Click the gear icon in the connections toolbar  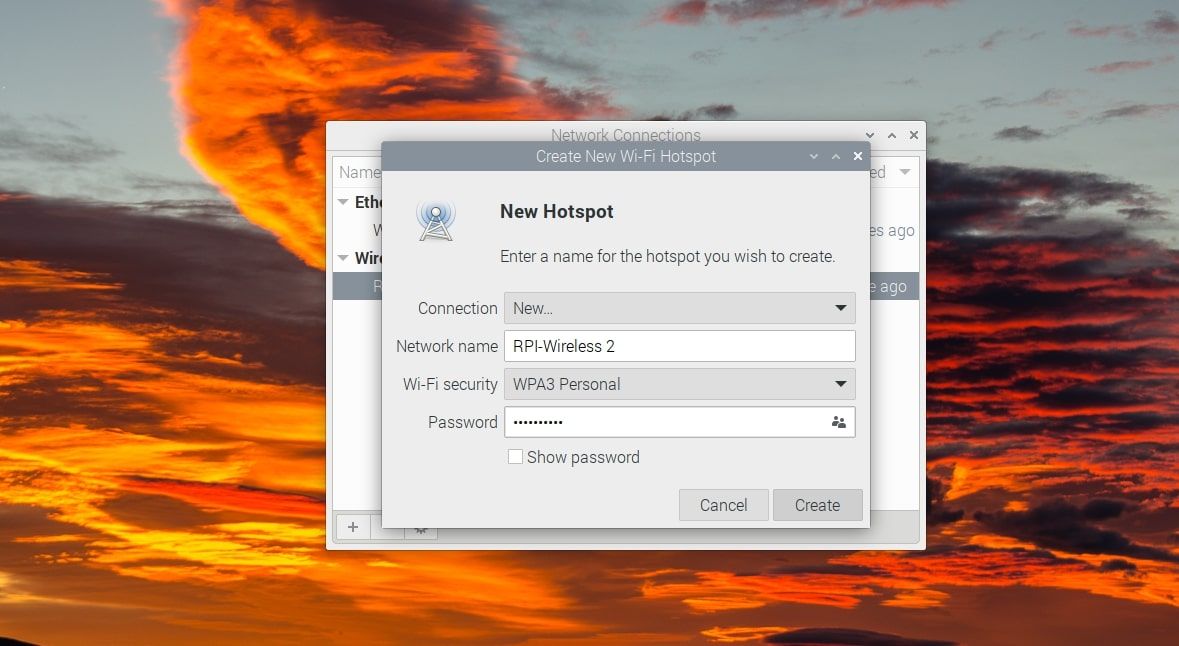[x=420, y=527]
